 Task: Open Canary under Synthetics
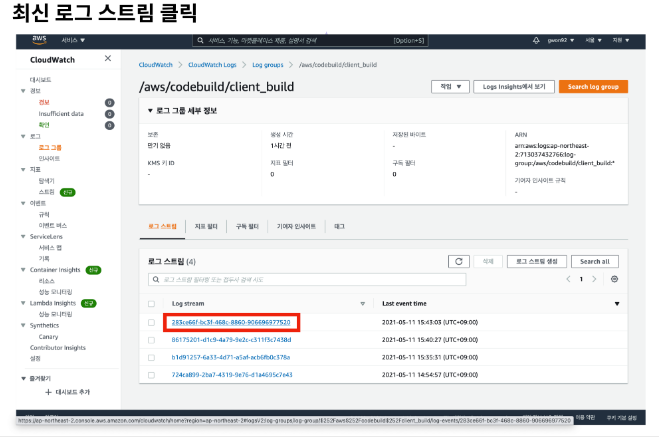(48, 336)
